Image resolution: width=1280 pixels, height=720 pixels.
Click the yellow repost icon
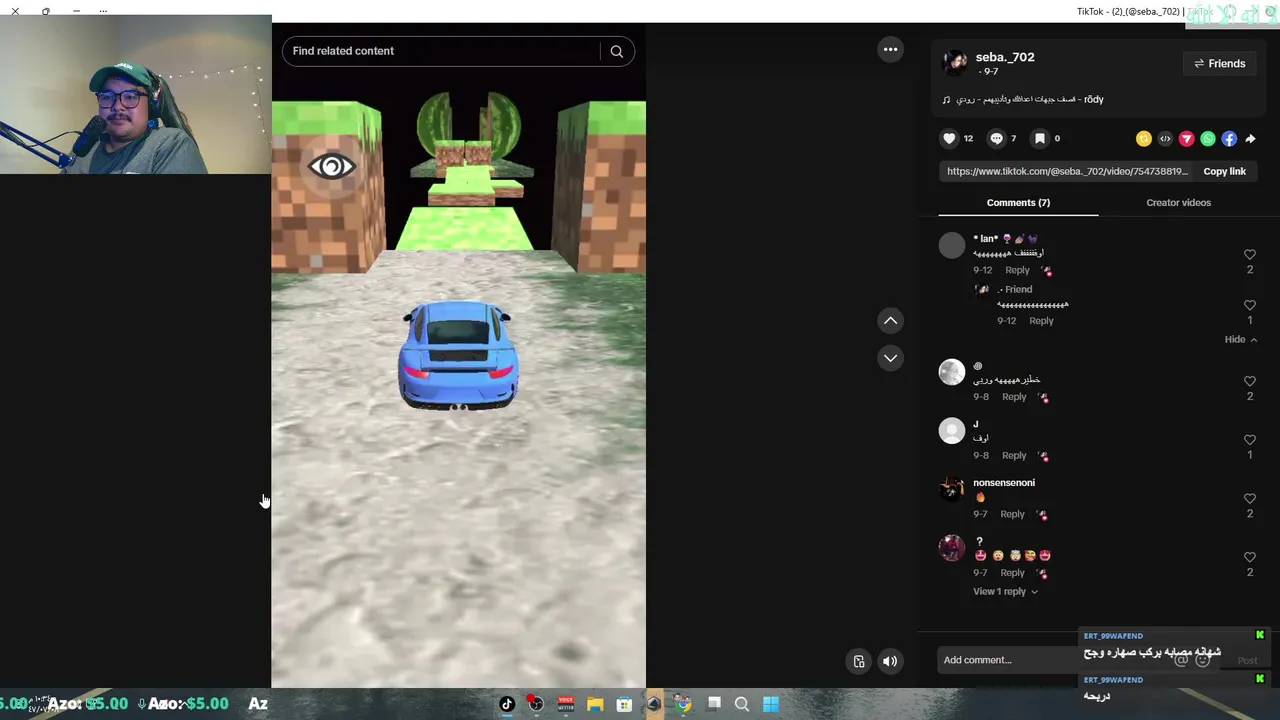click(1144, 139)
